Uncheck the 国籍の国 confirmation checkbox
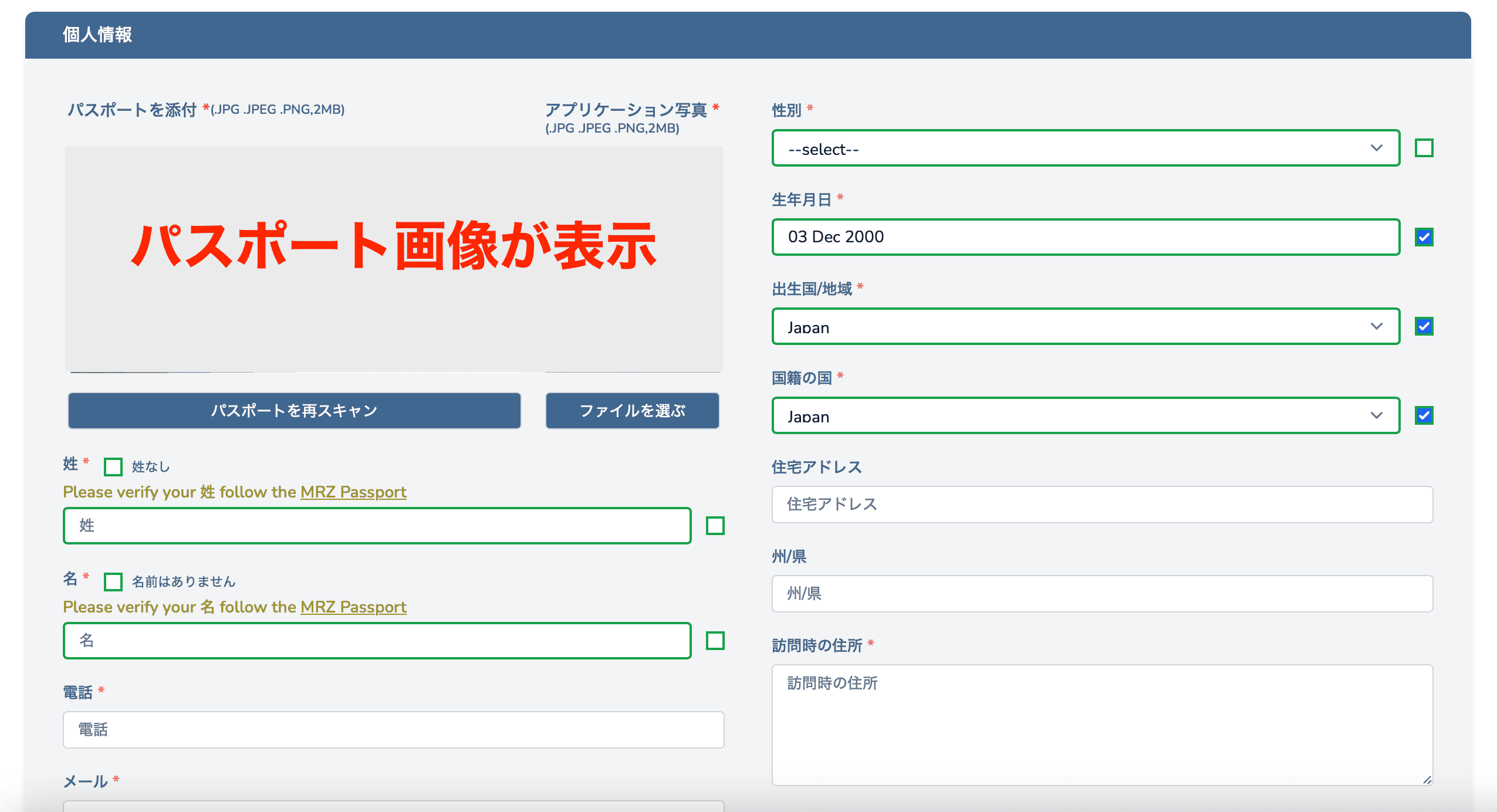Viewport: 1497px width, 812px height. 1424,415
